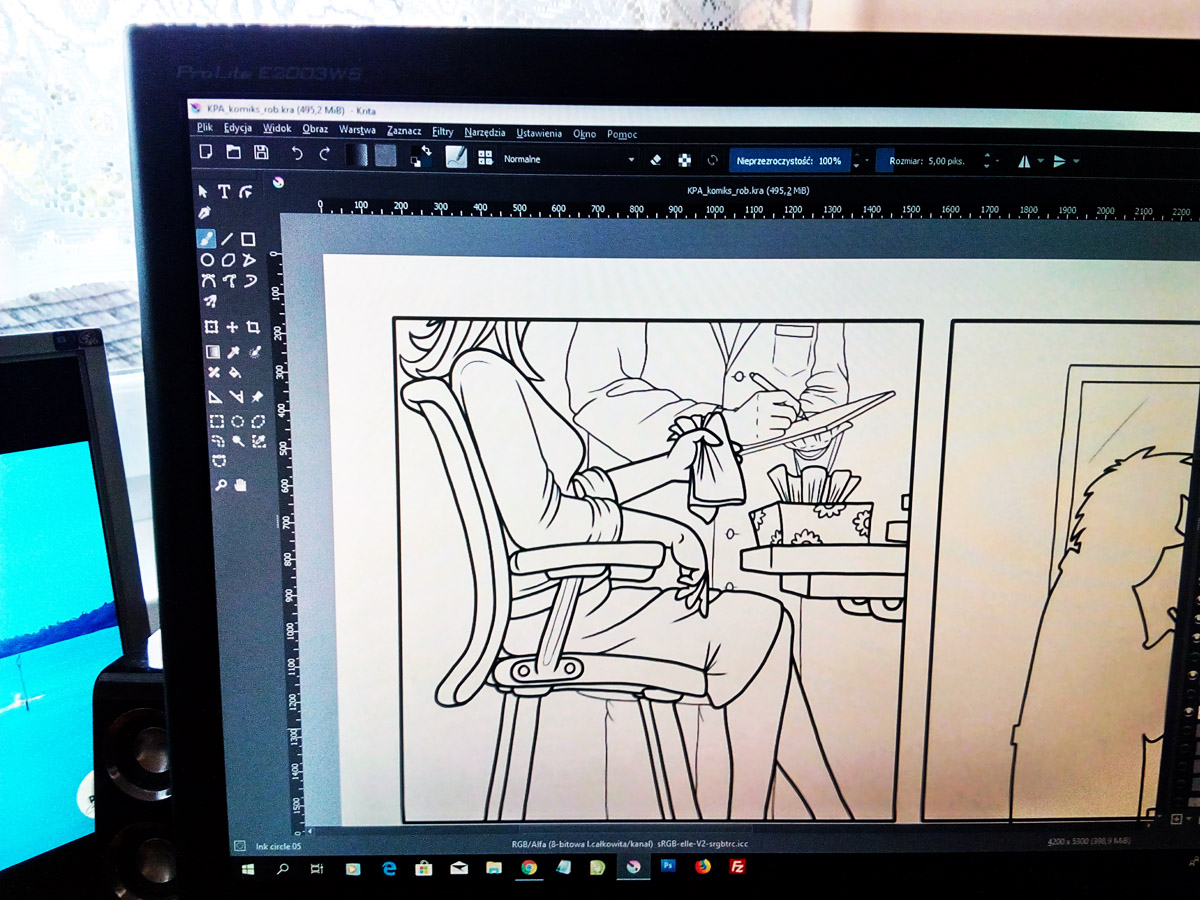This screenshot has width=1200, height=900.
Task: Select the Rectangle shape tool
Action: 248,239
